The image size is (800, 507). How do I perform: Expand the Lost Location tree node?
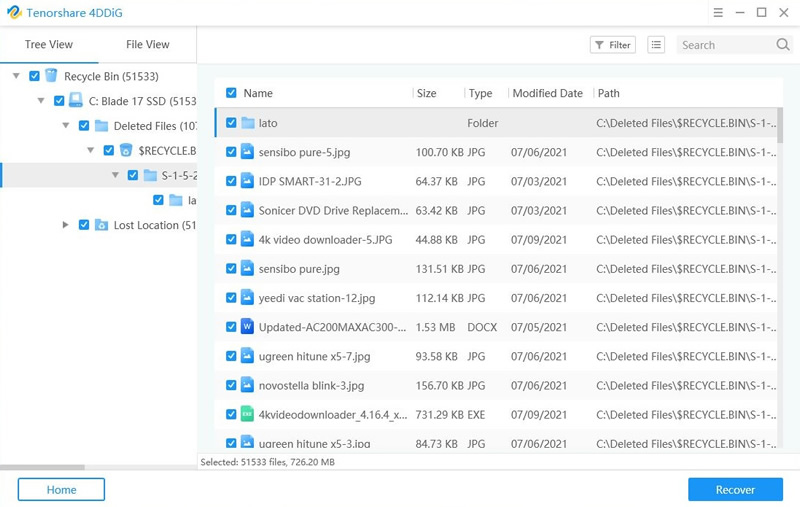tap(65, 225)
